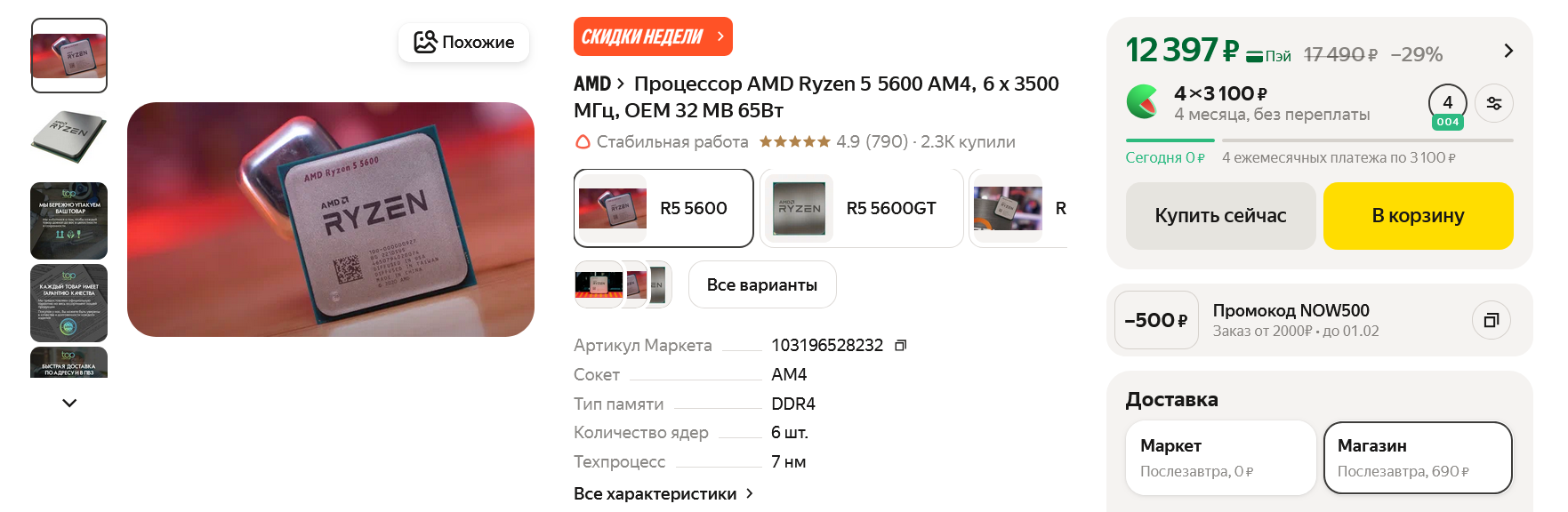Choose Магазин delivery option

point(1418,458)
